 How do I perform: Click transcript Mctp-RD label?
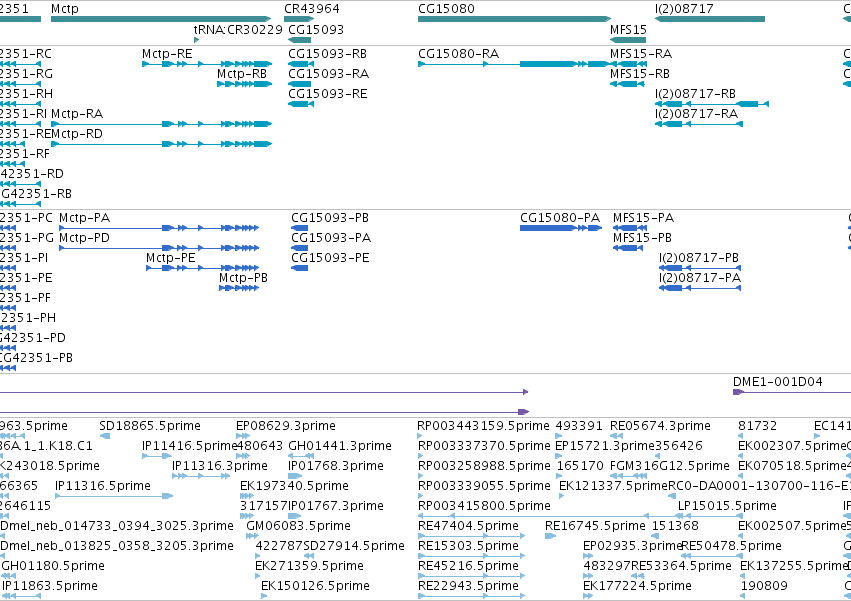click(x=77, y=134)
